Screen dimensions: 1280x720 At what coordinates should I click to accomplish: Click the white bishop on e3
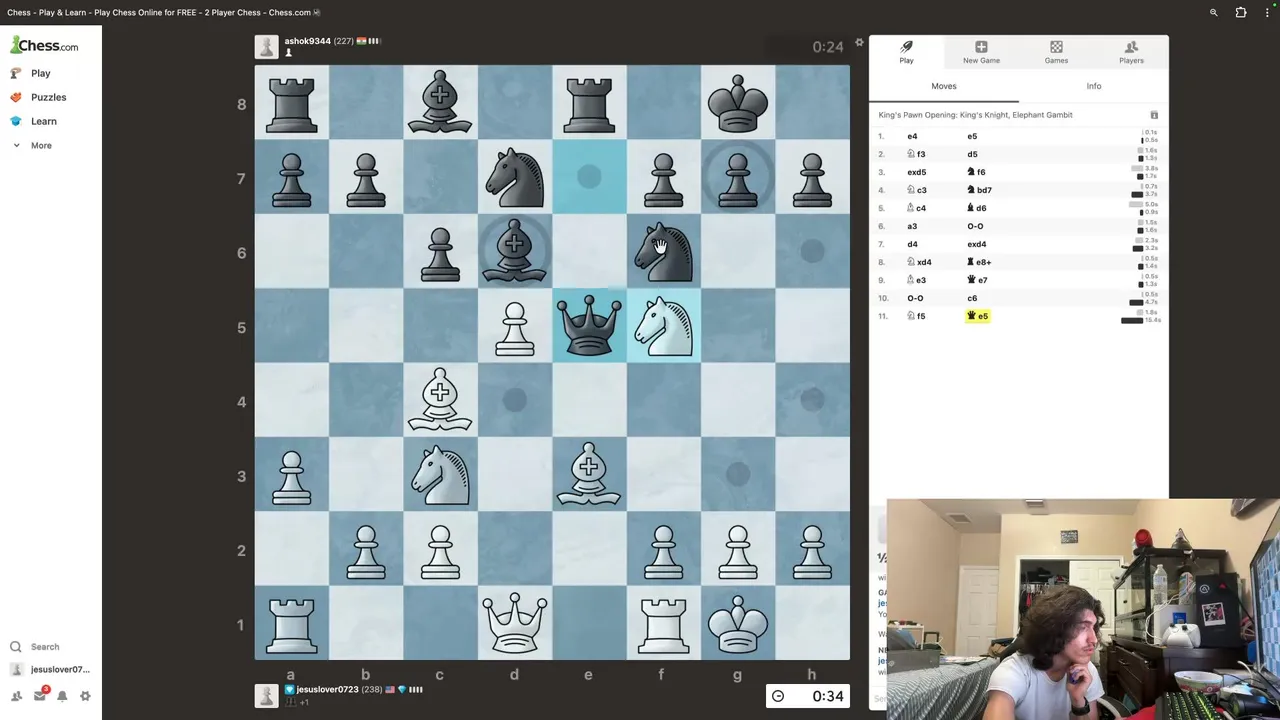tap(589, 475)
